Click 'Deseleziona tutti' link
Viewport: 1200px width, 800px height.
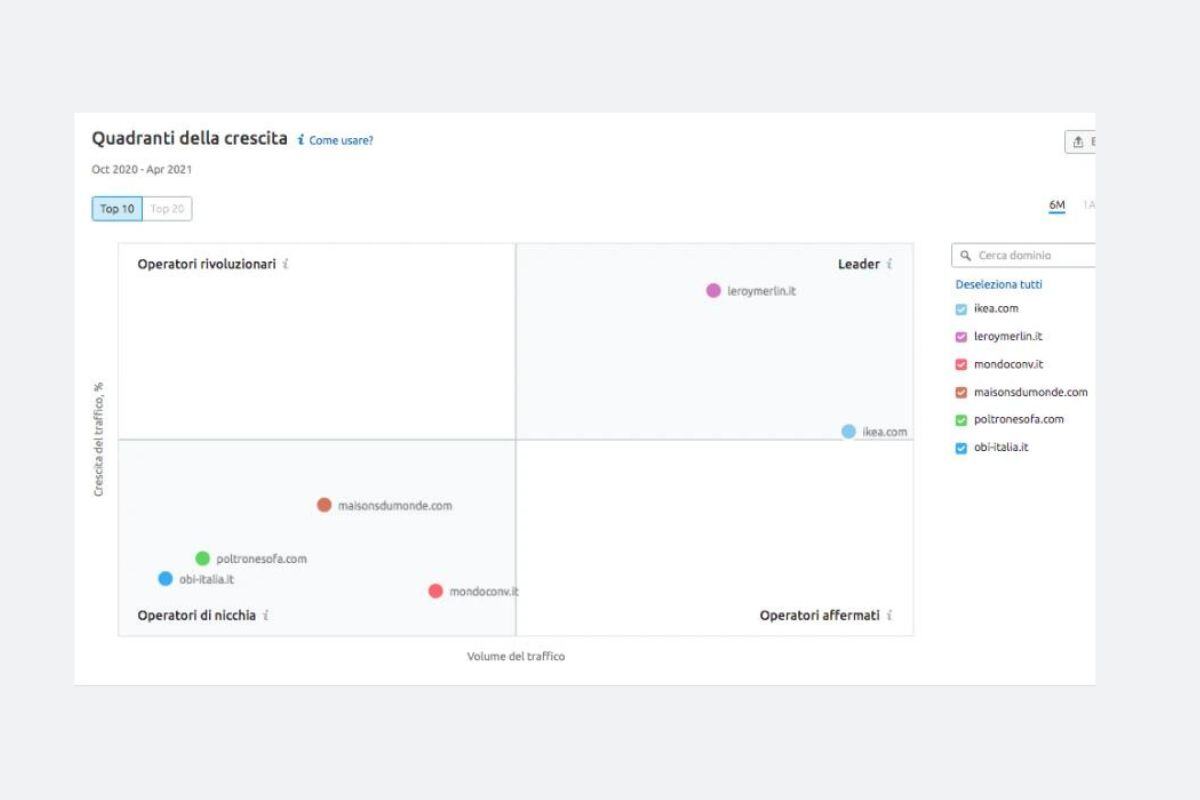[999, 284]
